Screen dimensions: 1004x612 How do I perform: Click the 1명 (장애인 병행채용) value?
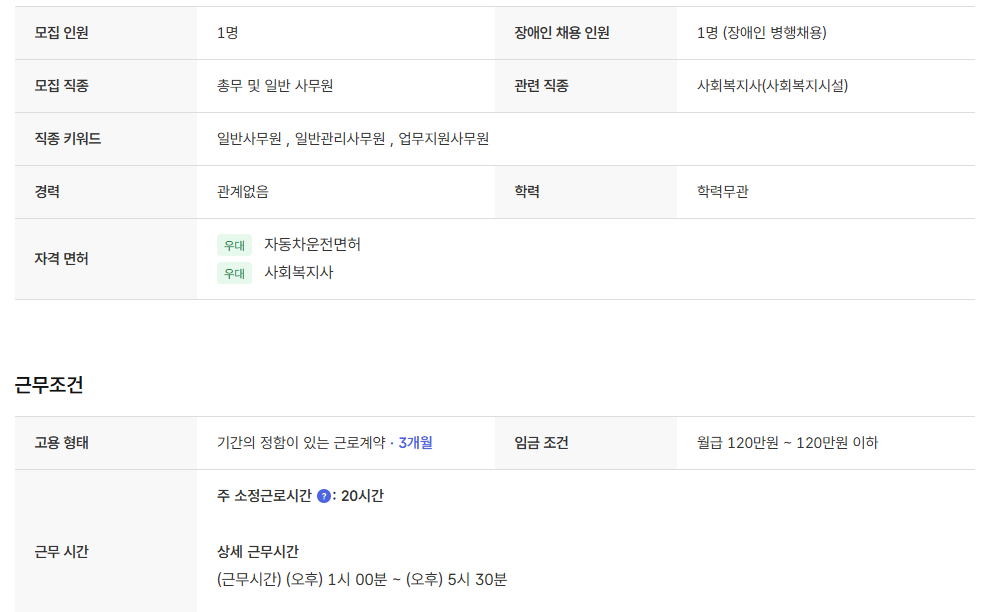(x=761, y=33)
